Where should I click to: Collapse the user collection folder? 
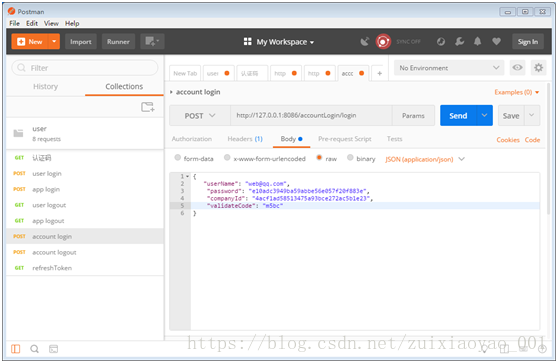[85, 133]
